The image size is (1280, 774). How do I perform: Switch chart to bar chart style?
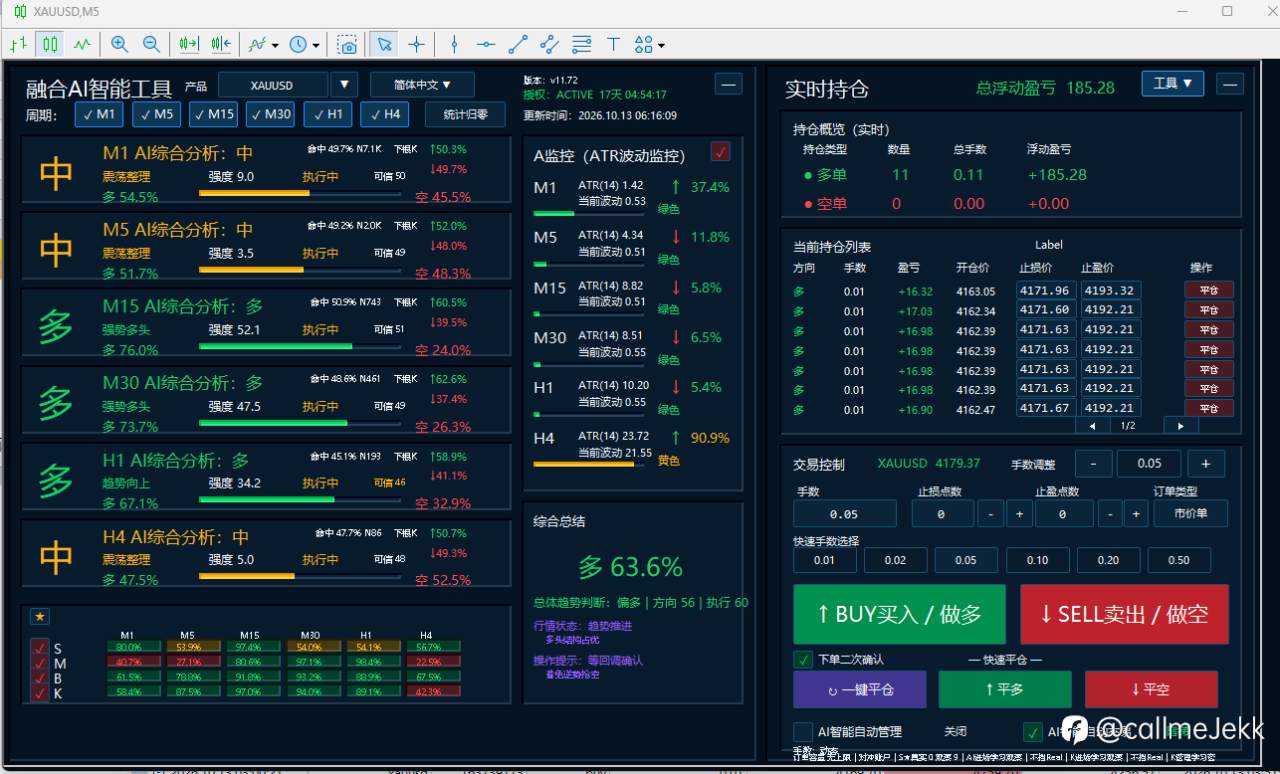18,44
